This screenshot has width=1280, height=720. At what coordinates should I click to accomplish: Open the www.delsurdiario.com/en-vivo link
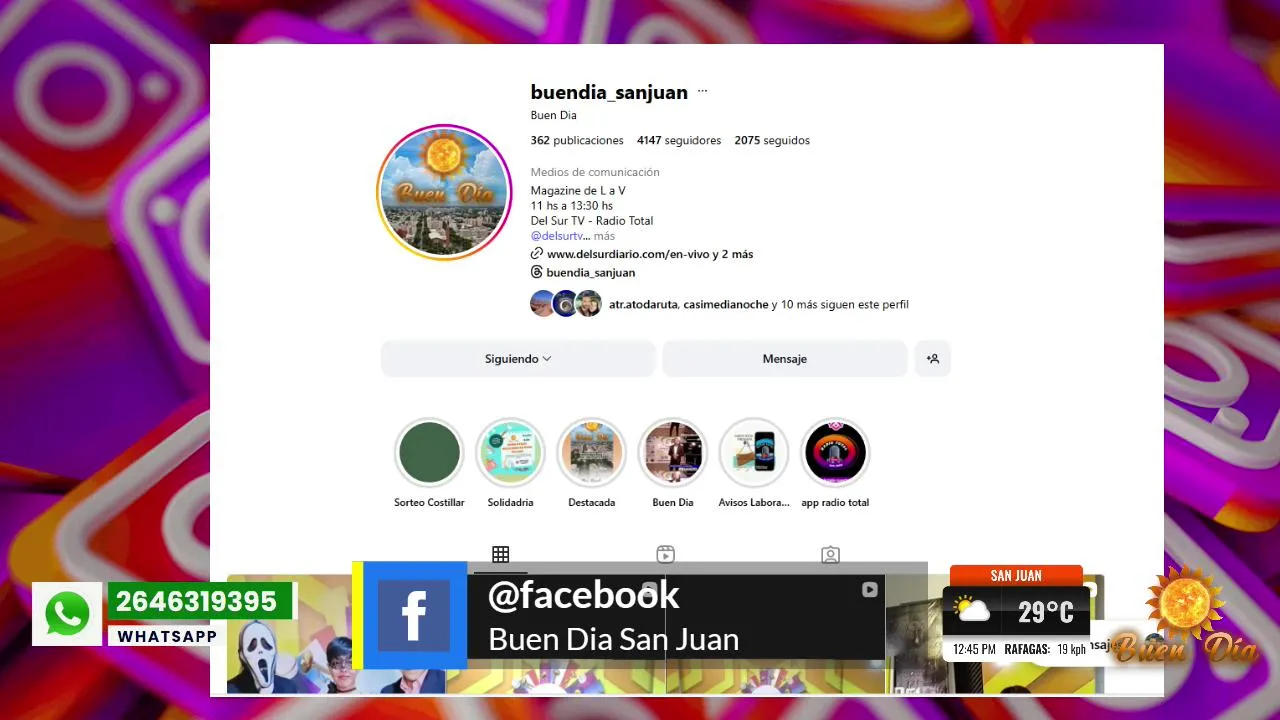628,254
